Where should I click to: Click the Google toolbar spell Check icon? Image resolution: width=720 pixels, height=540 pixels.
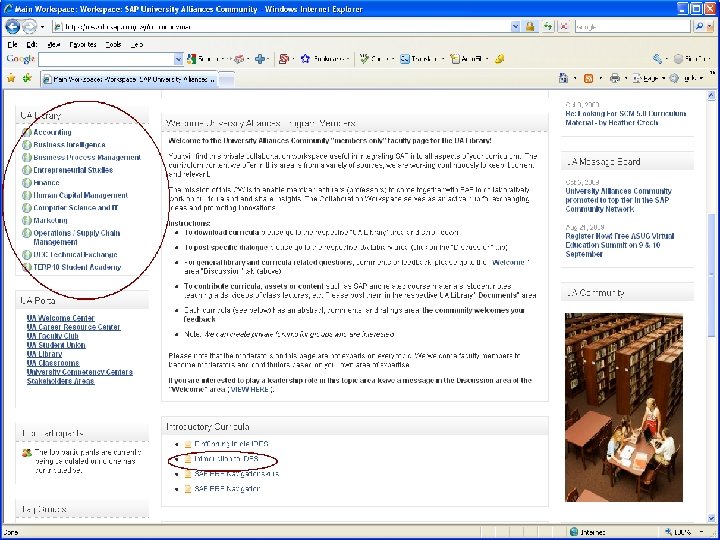pyautogui.click(x=364, y=59)
